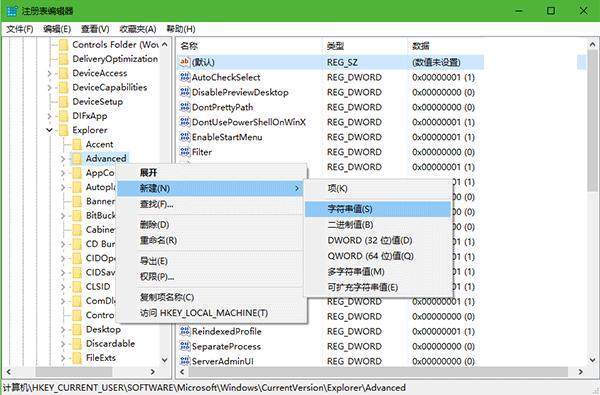Select 二进制值(B) in the new submenu

point(378,225)
